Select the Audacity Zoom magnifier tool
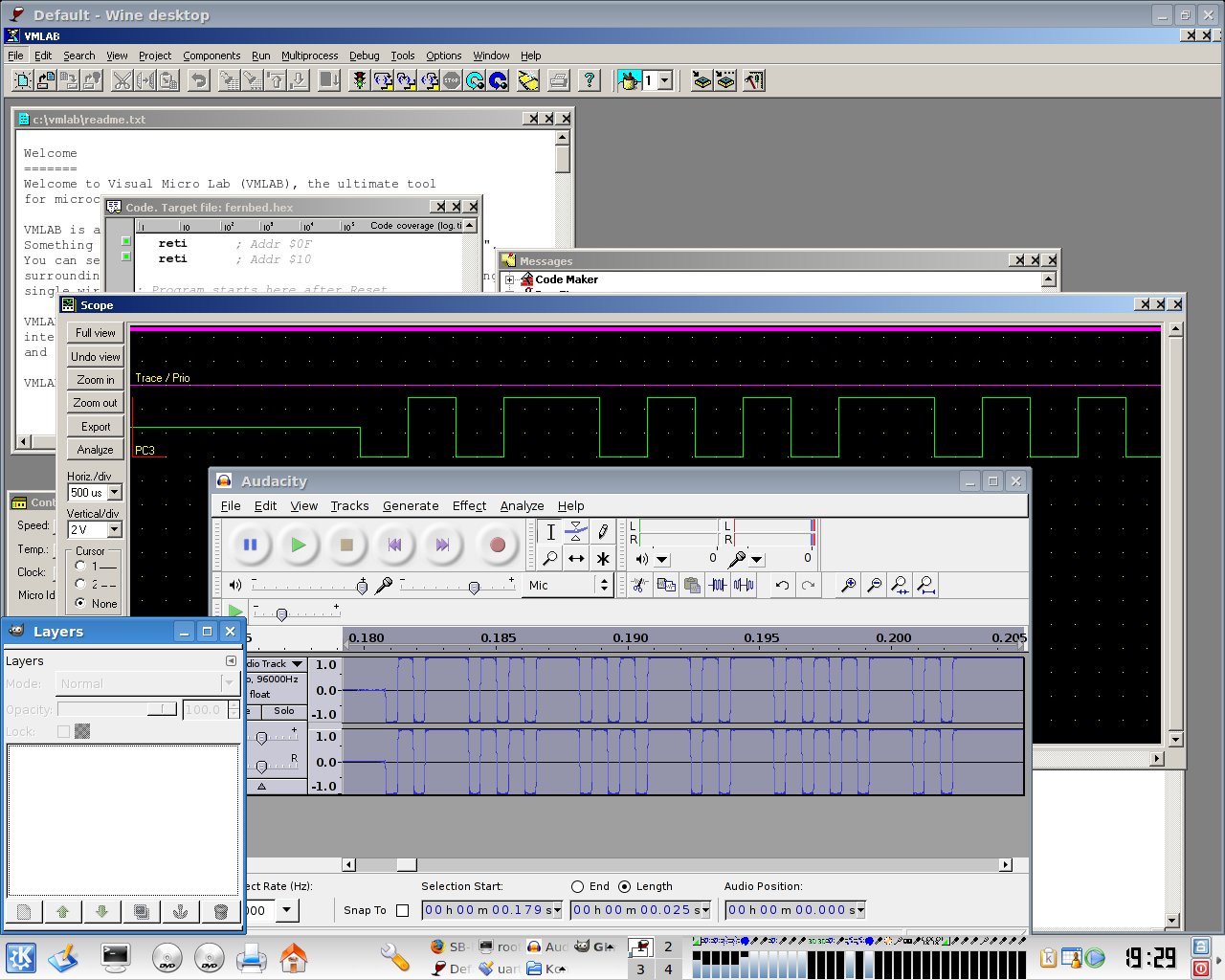1225x980 pixels. tap(550, 558)
